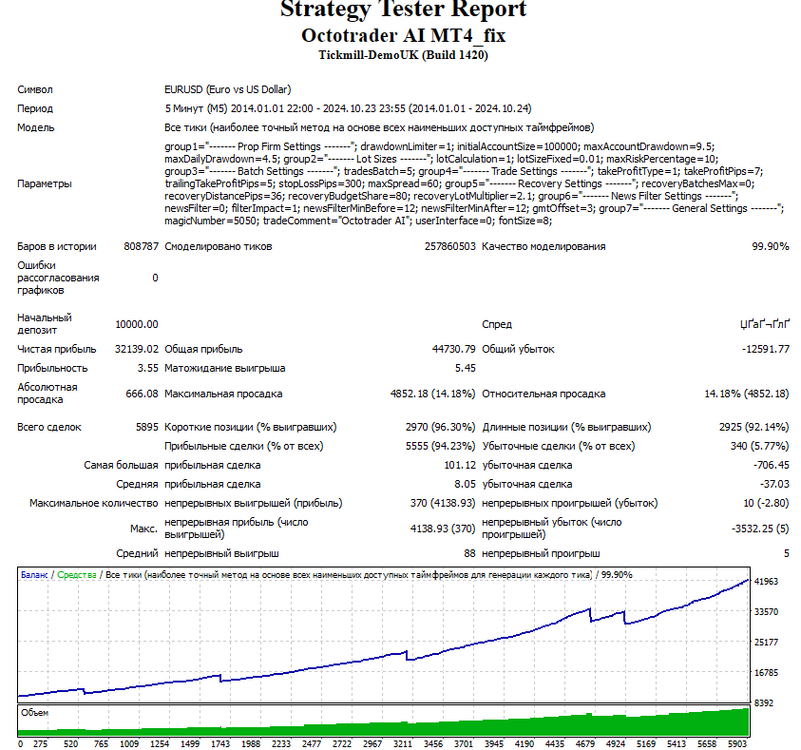Click profit trades value 5555 (94.23%)
This screenshot has height=750, width=801.
[x=440, y=446]
